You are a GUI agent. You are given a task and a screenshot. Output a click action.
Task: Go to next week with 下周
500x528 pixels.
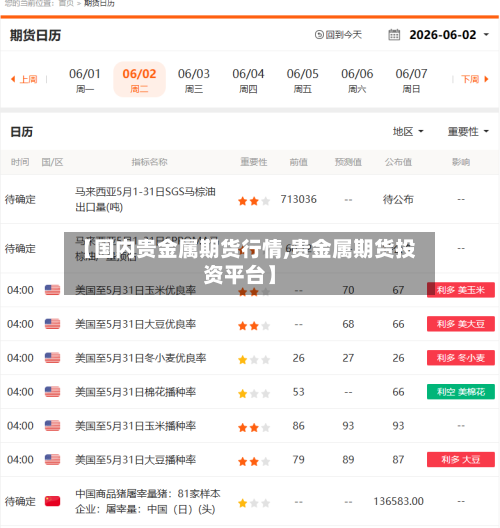click(x=475, y=79)
